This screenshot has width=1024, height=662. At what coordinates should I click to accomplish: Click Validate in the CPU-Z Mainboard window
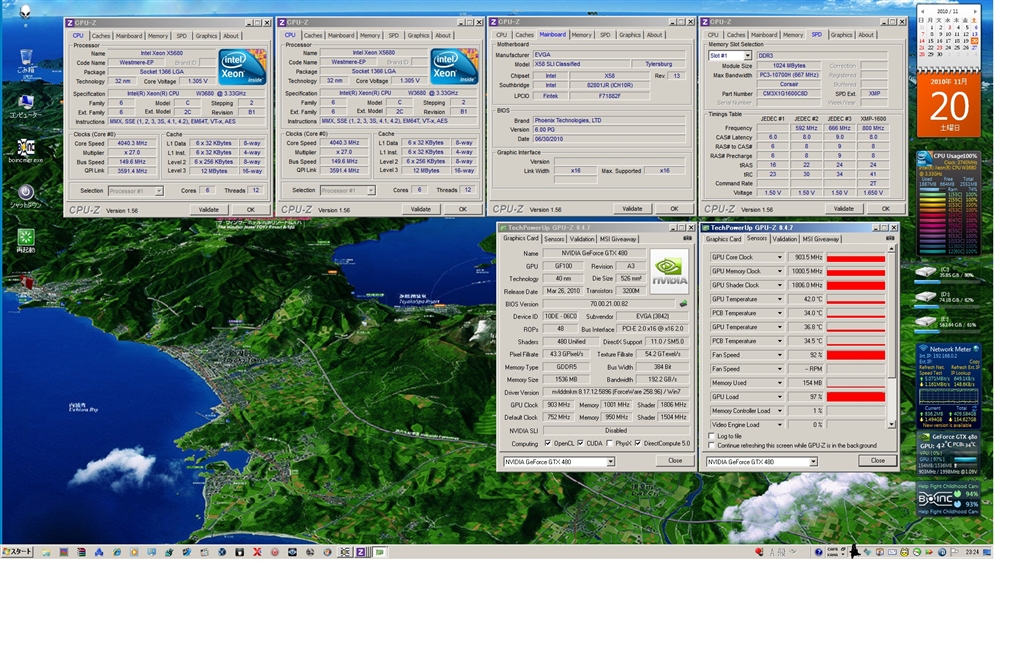[x=632, y=209]
